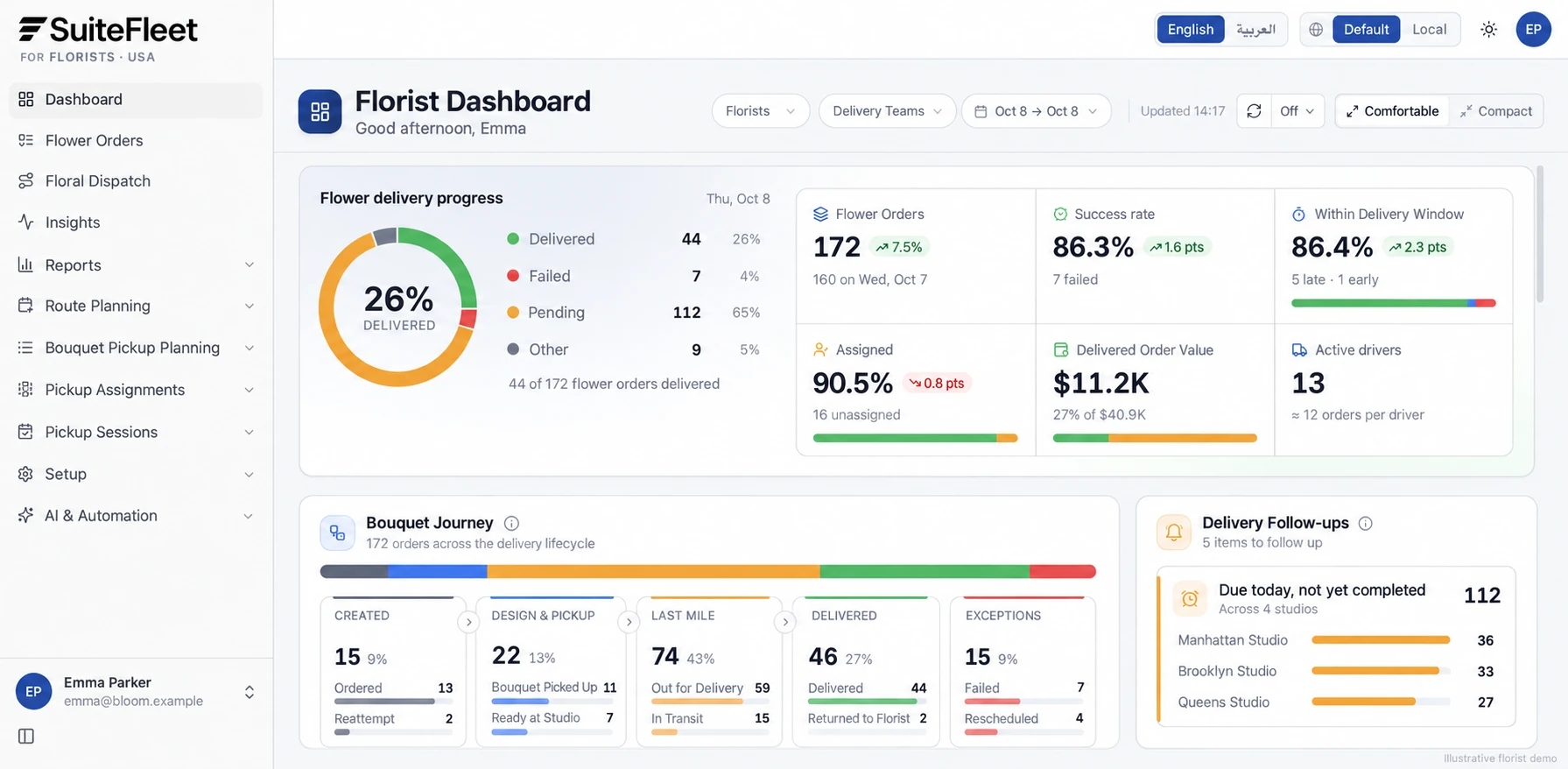The image size is (1568, 769).
Task: Refresh dashboard data with the refresh icon
Action: (x=1254, y=111)
